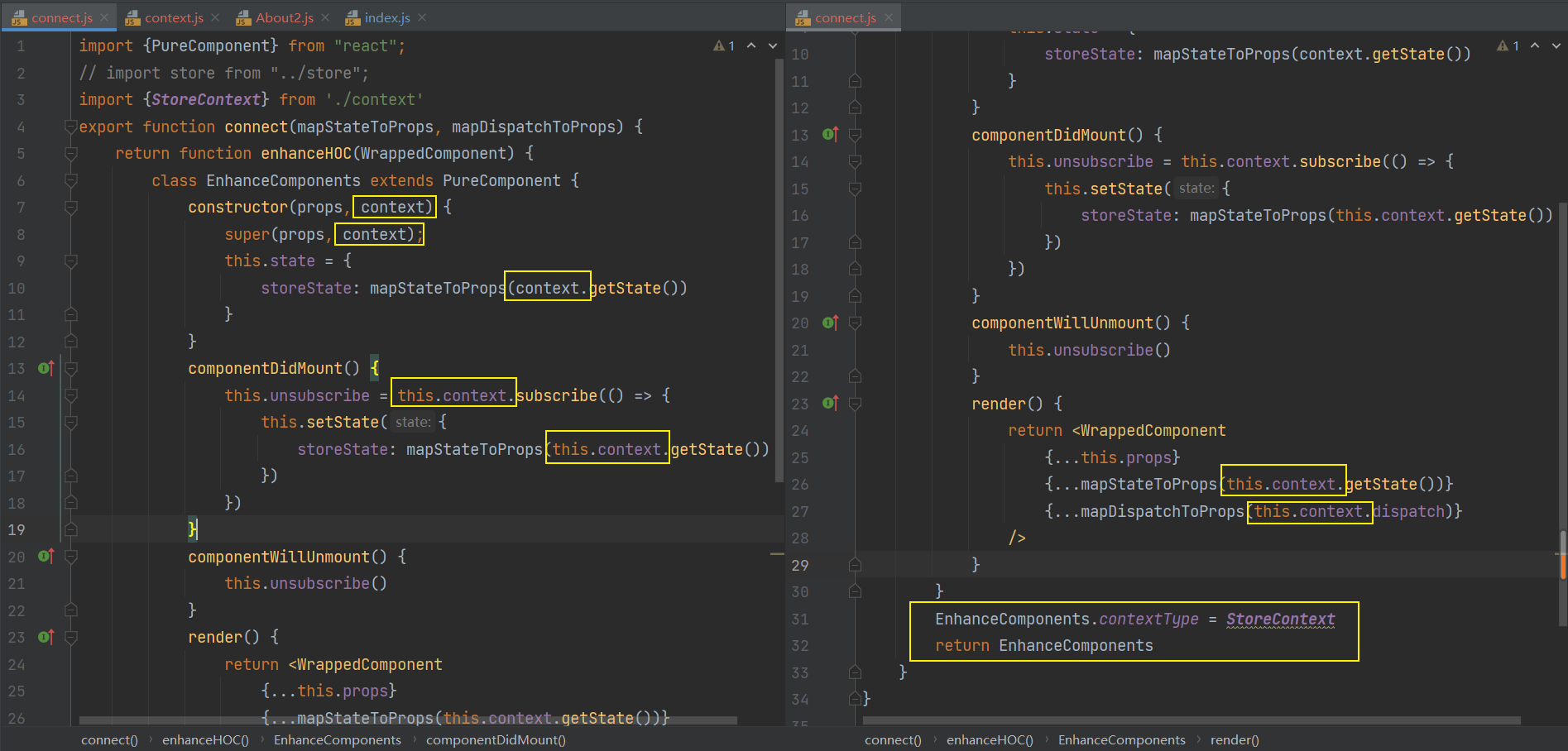The width and height of the screenshot is (1568, 751).
Task: Go to next highlighted error in left editor
Action: pyautogui.click(x=773, y=46)
